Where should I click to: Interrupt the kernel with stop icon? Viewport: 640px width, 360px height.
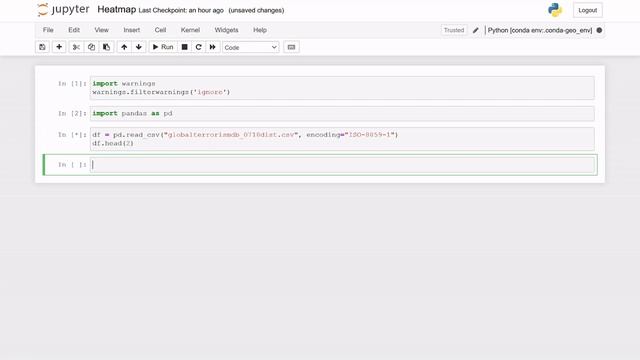tap(184, 47)
